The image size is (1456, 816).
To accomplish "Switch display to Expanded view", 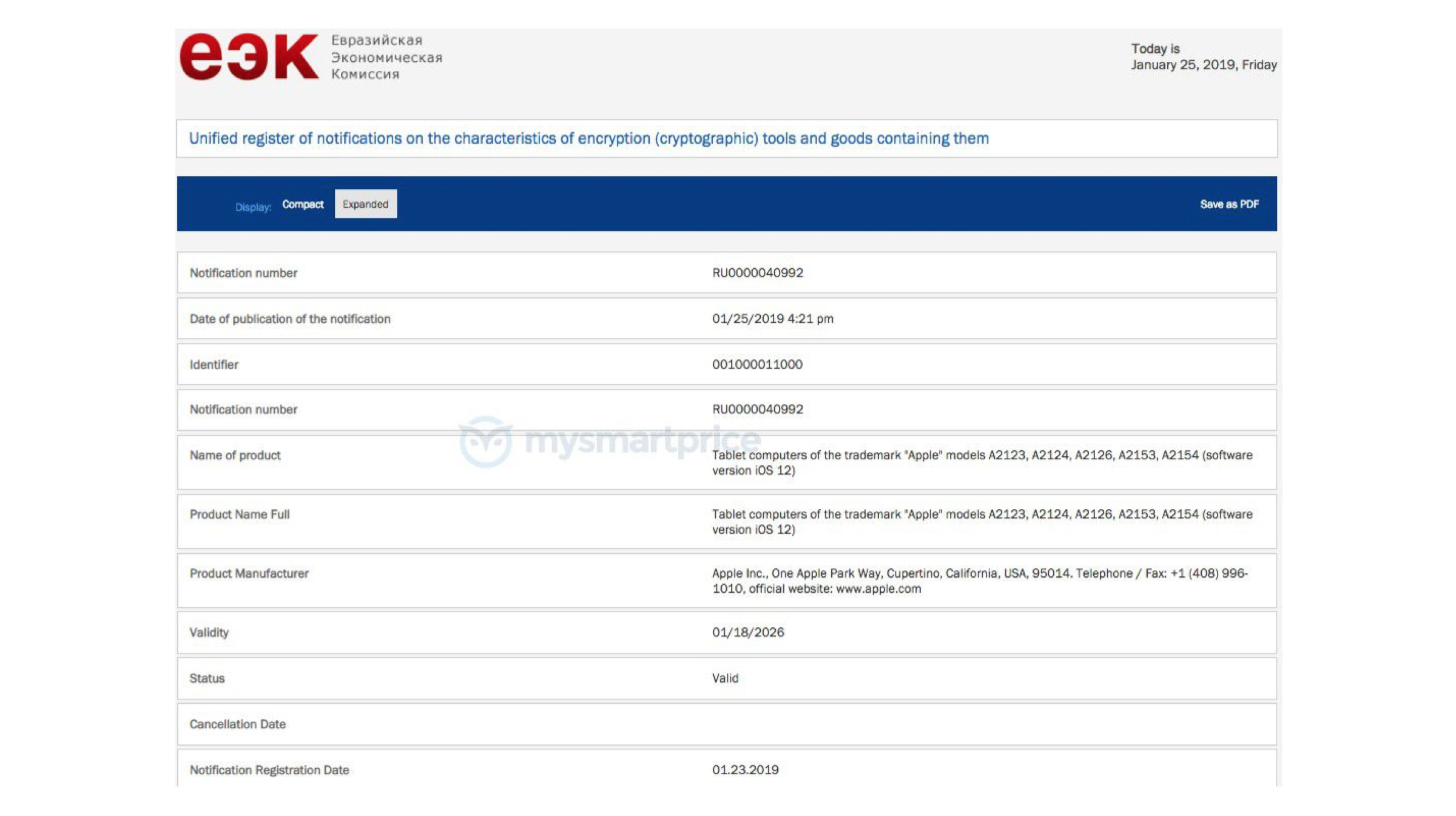I will pyautogui.click(x=365, y=204).
